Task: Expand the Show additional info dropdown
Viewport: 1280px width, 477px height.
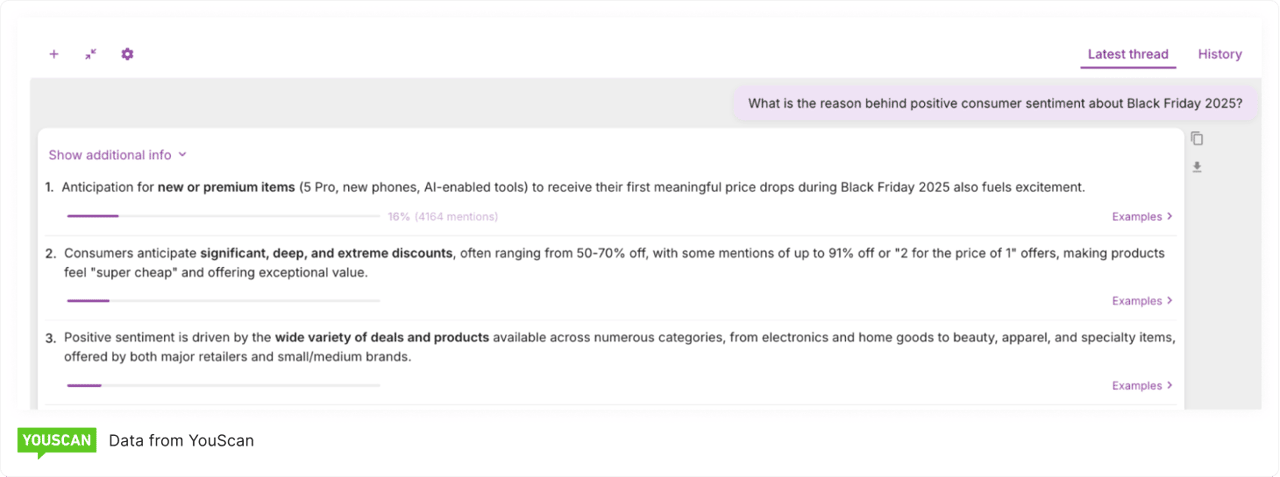Action: pyautogui.click(x=110, y=155)
